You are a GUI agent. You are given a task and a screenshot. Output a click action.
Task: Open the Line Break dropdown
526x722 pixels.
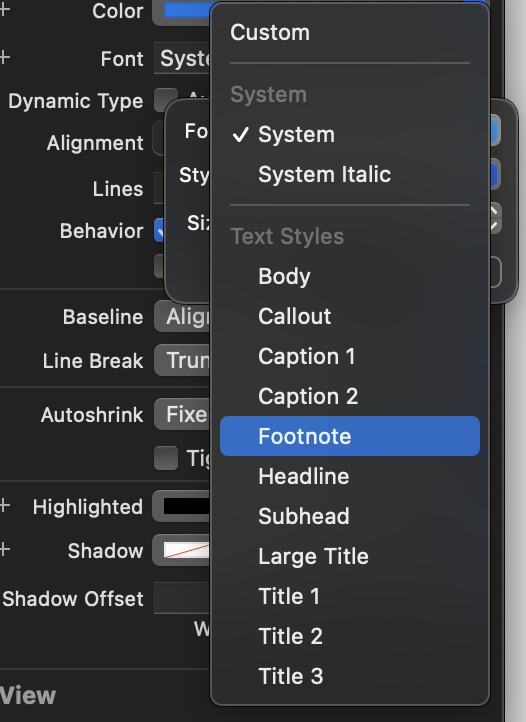(x=182, y=360)
